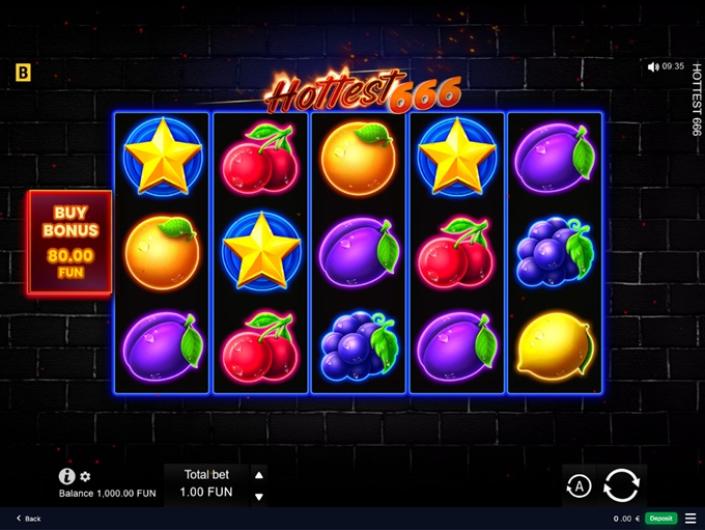Click the star symbol on first reel
This screenshot has height=530, width=705.
[163, 156]
